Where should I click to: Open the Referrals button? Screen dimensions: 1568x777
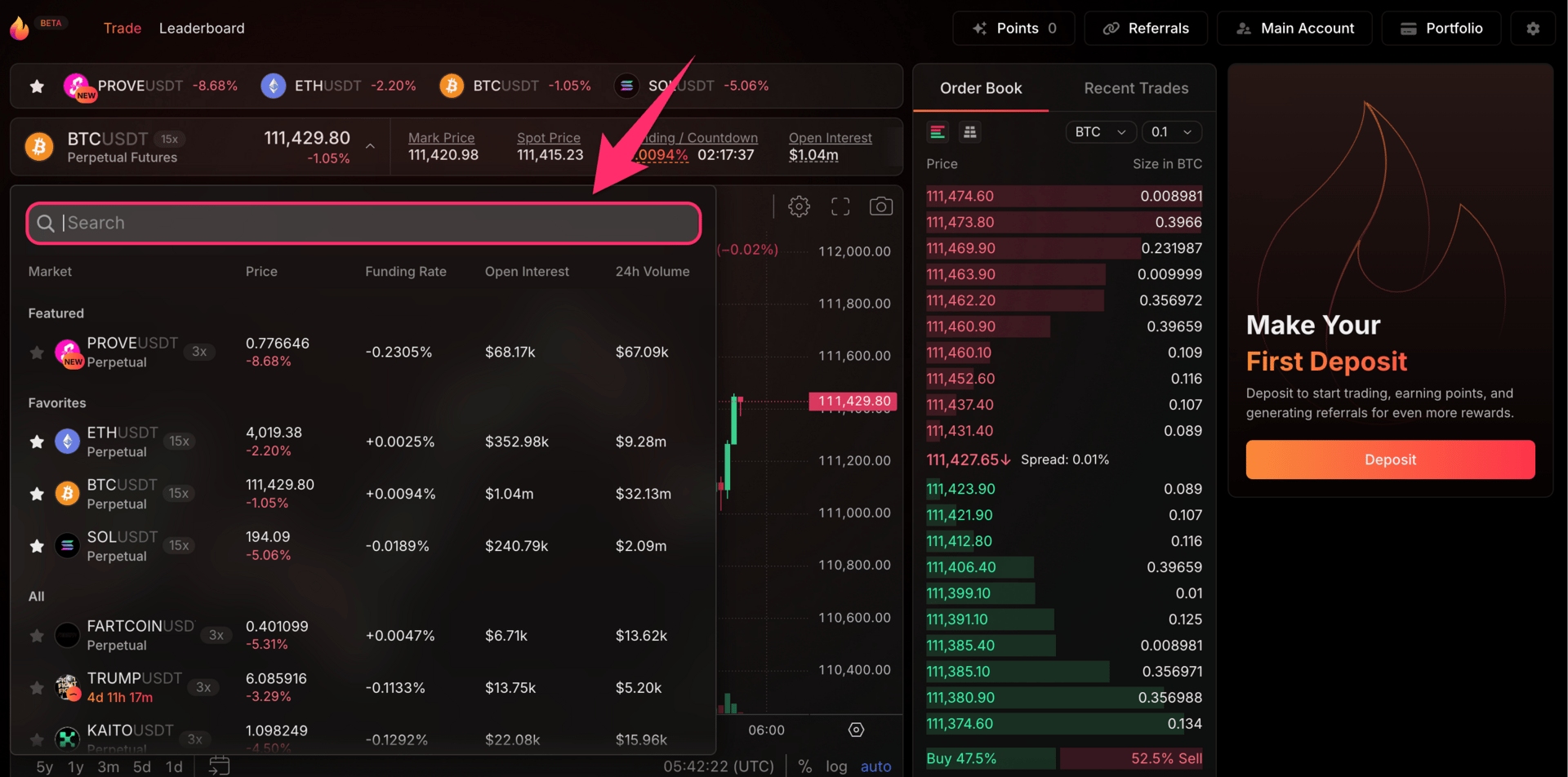(x=1146, y=29)
